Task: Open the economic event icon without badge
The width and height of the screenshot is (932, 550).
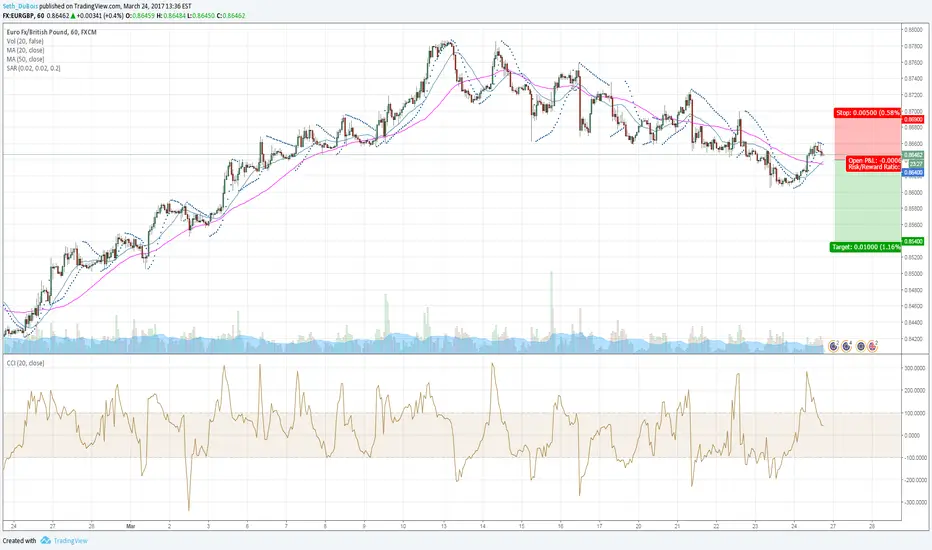Action: [861, 346]
